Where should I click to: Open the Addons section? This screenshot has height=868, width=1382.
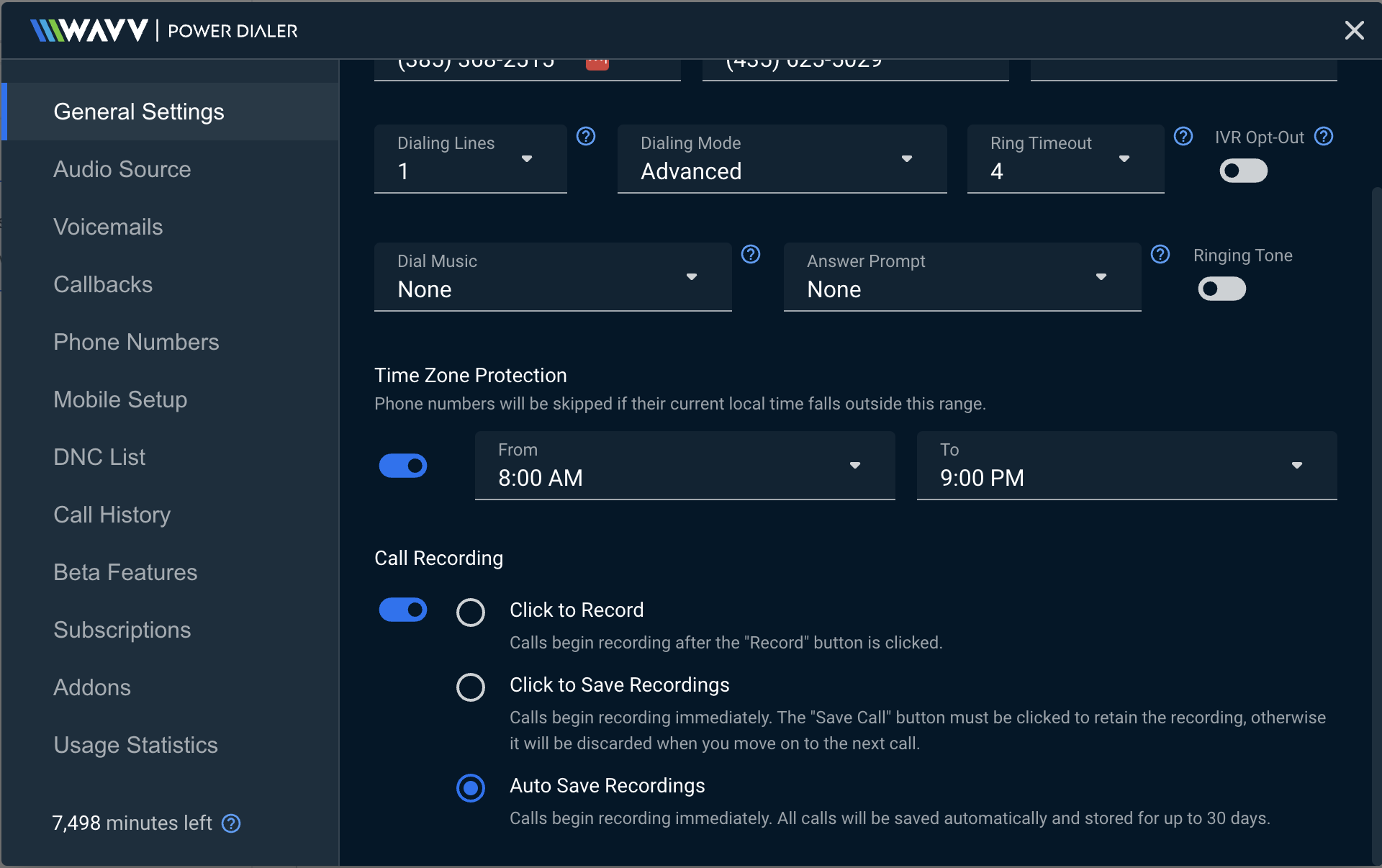(170, 687)
